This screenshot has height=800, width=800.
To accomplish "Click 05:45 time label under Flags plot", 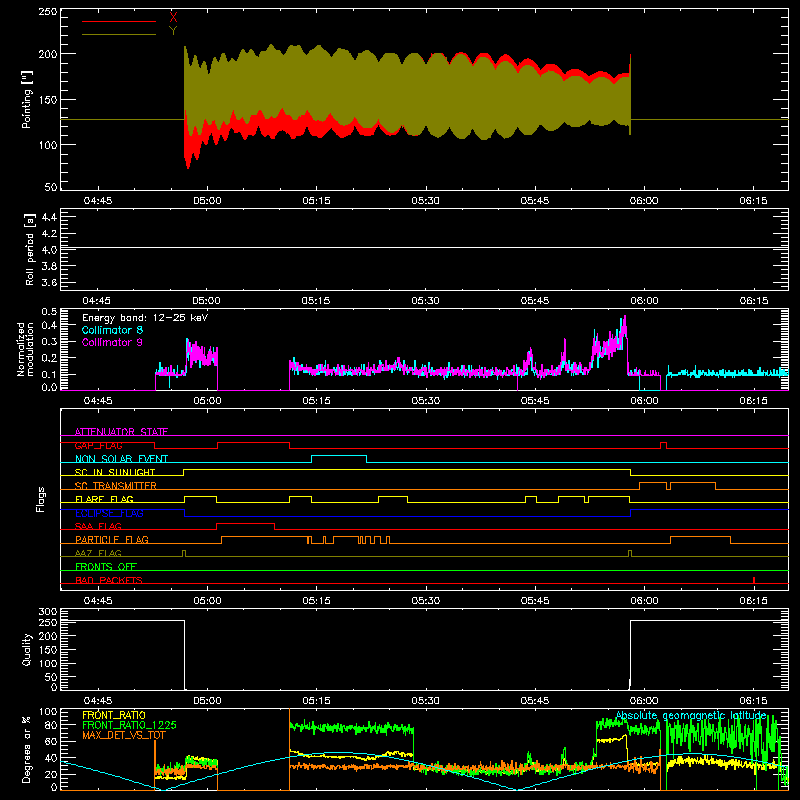I will (535, 601).
